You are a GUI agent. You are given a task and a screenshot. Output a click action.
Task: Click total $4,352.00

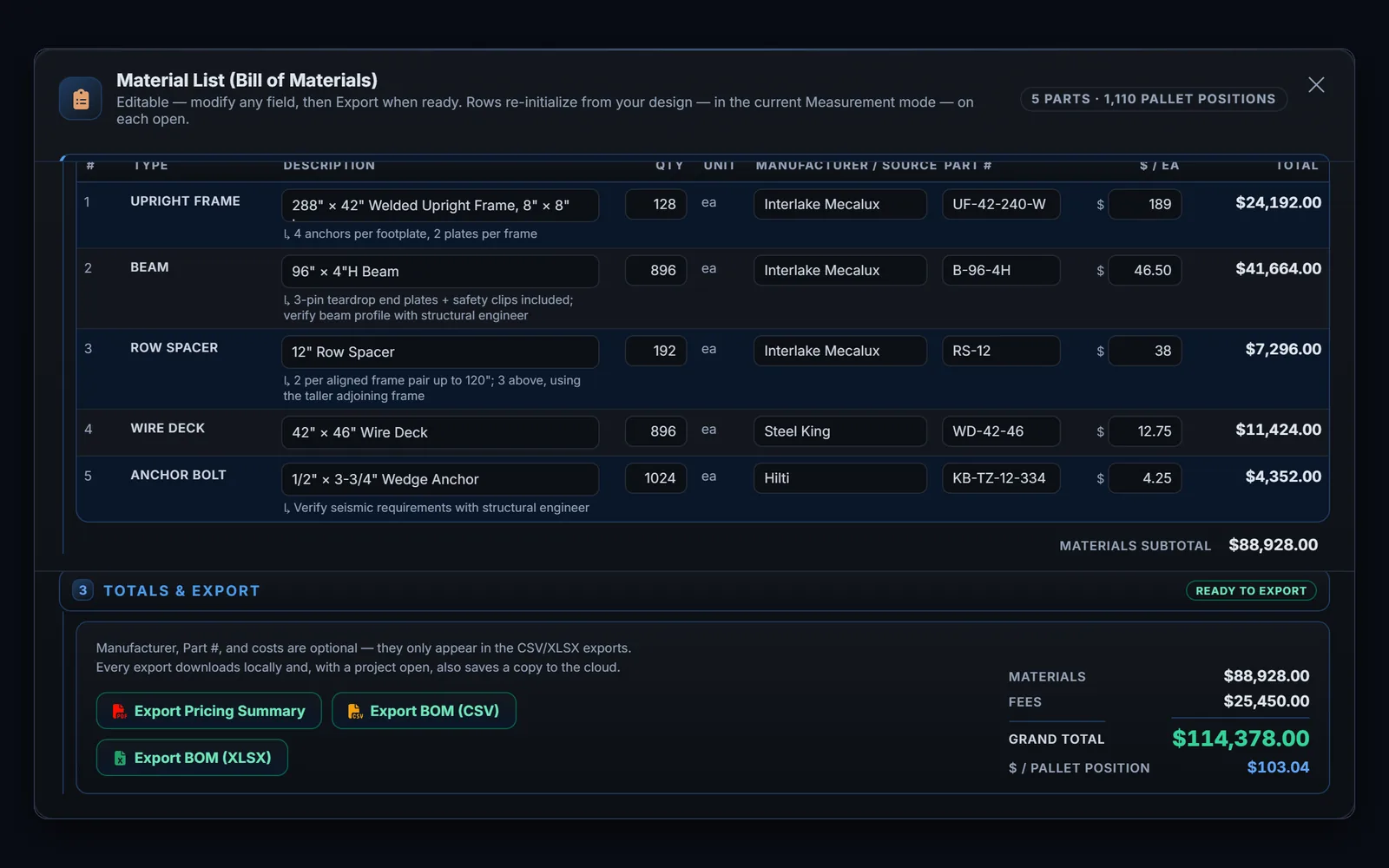(1283, 477)
